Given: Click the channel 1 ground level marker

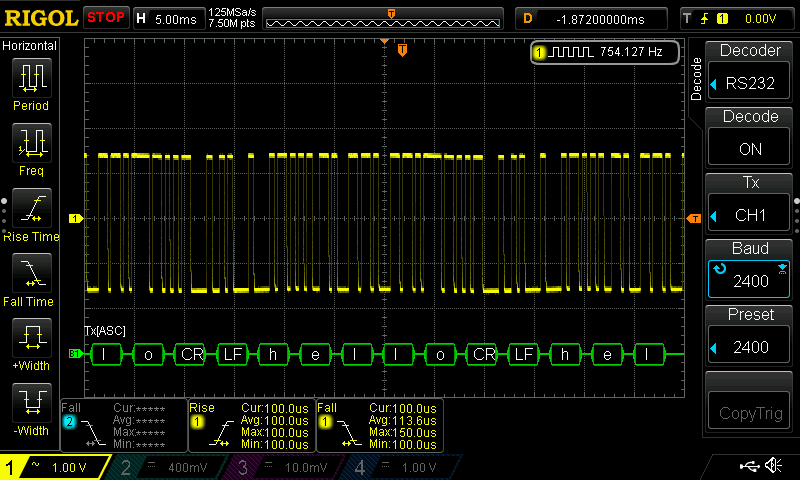Looking at the screenshot, I should pyautogui.click(x=76, y=218).
